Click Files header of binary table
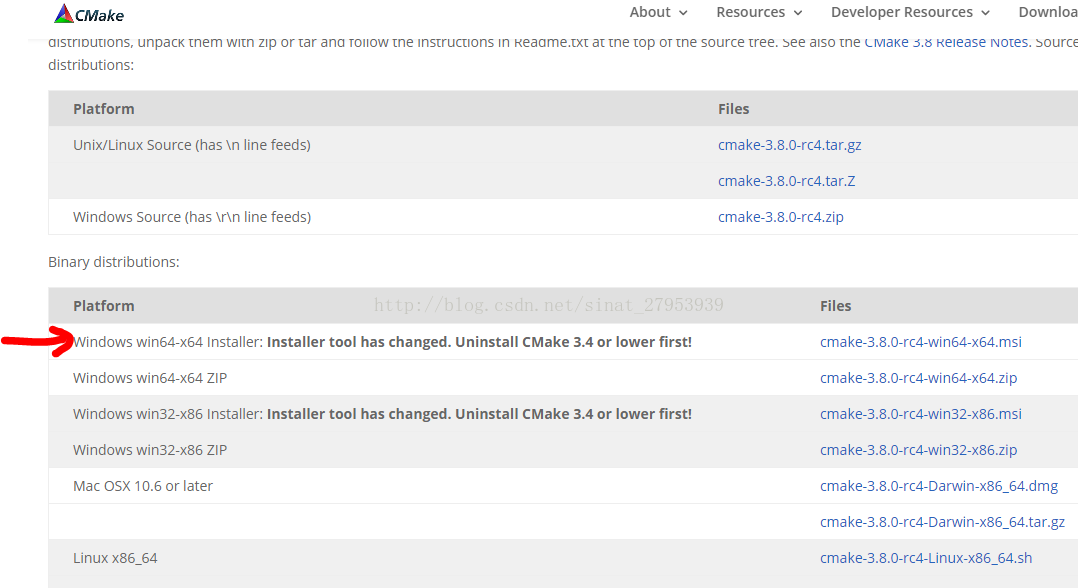 [x=835, y=306]
